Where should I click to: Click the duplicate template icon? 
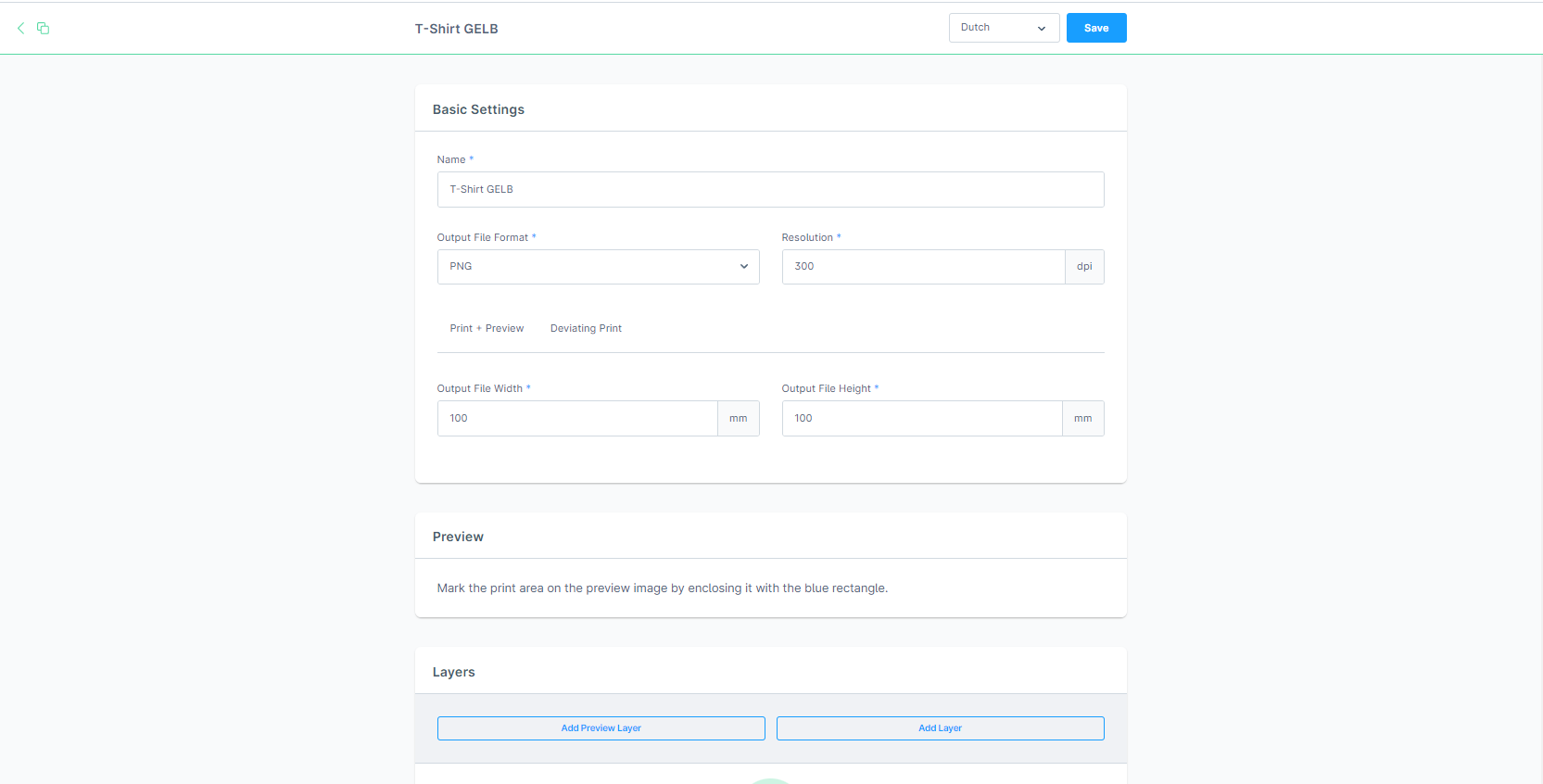43,28
